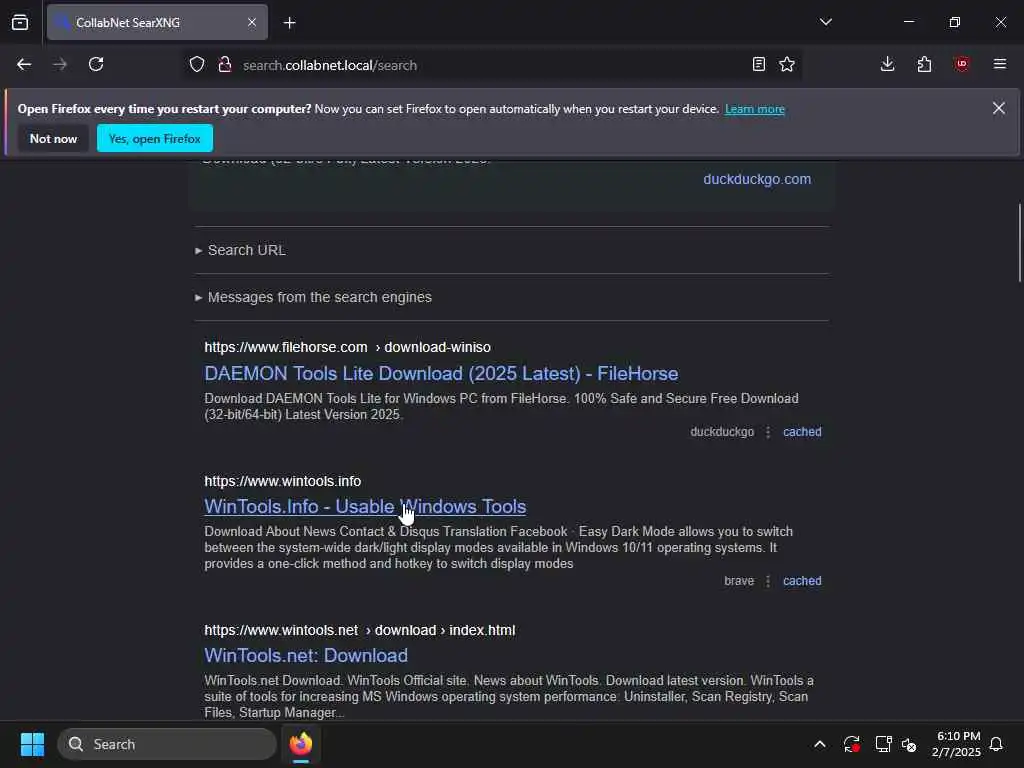Click the Not now button

click(54, 138)
